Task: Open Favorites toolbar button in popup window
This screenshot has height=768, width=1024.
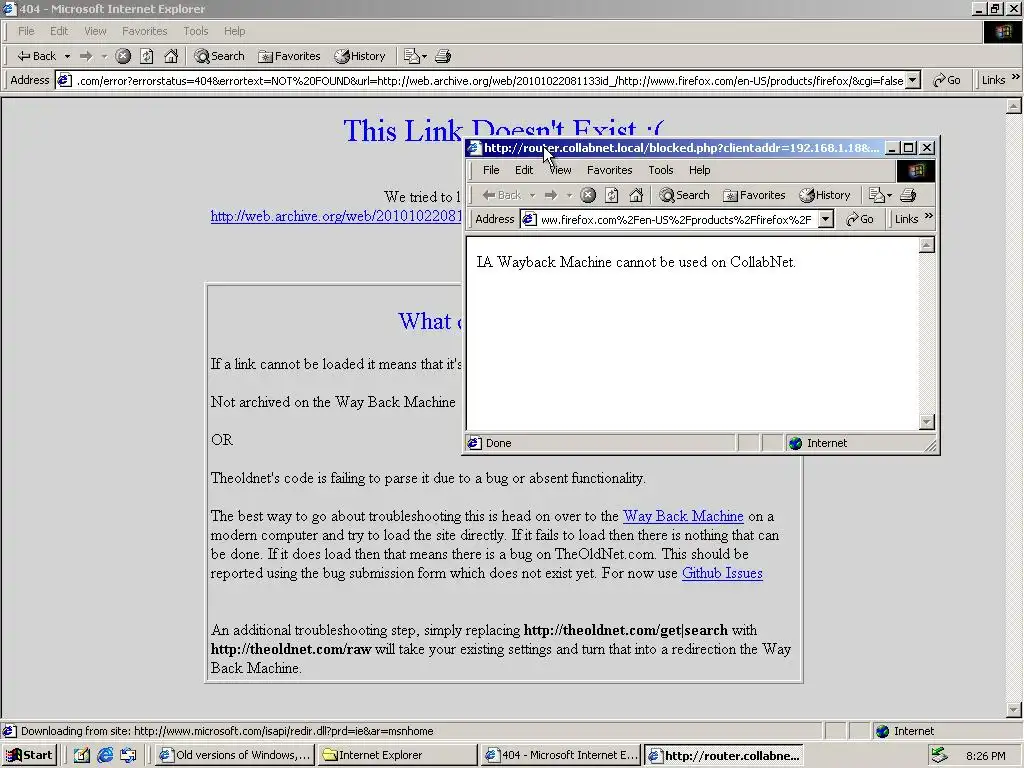Action: pos(754,195)
